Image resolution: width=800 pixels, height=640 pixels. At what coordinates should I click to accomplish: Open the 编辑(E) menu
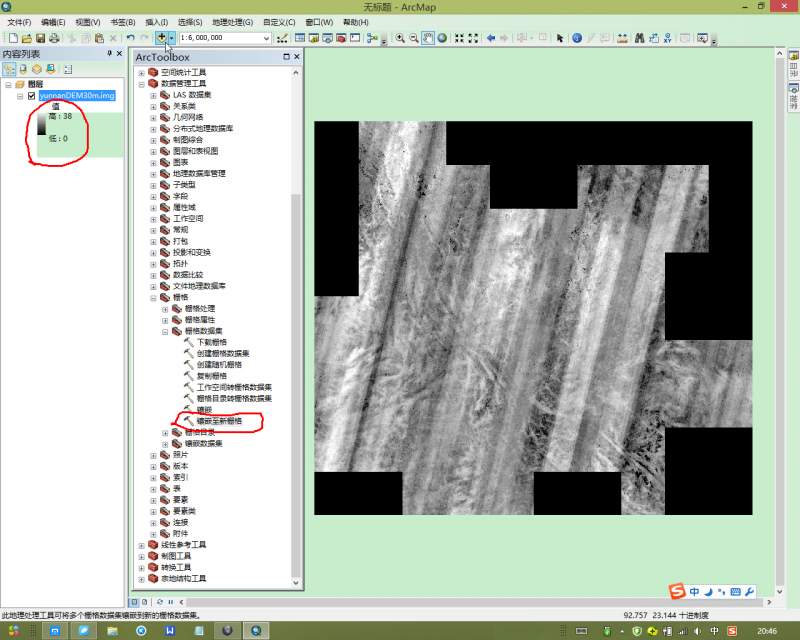(x=53, y=22)
